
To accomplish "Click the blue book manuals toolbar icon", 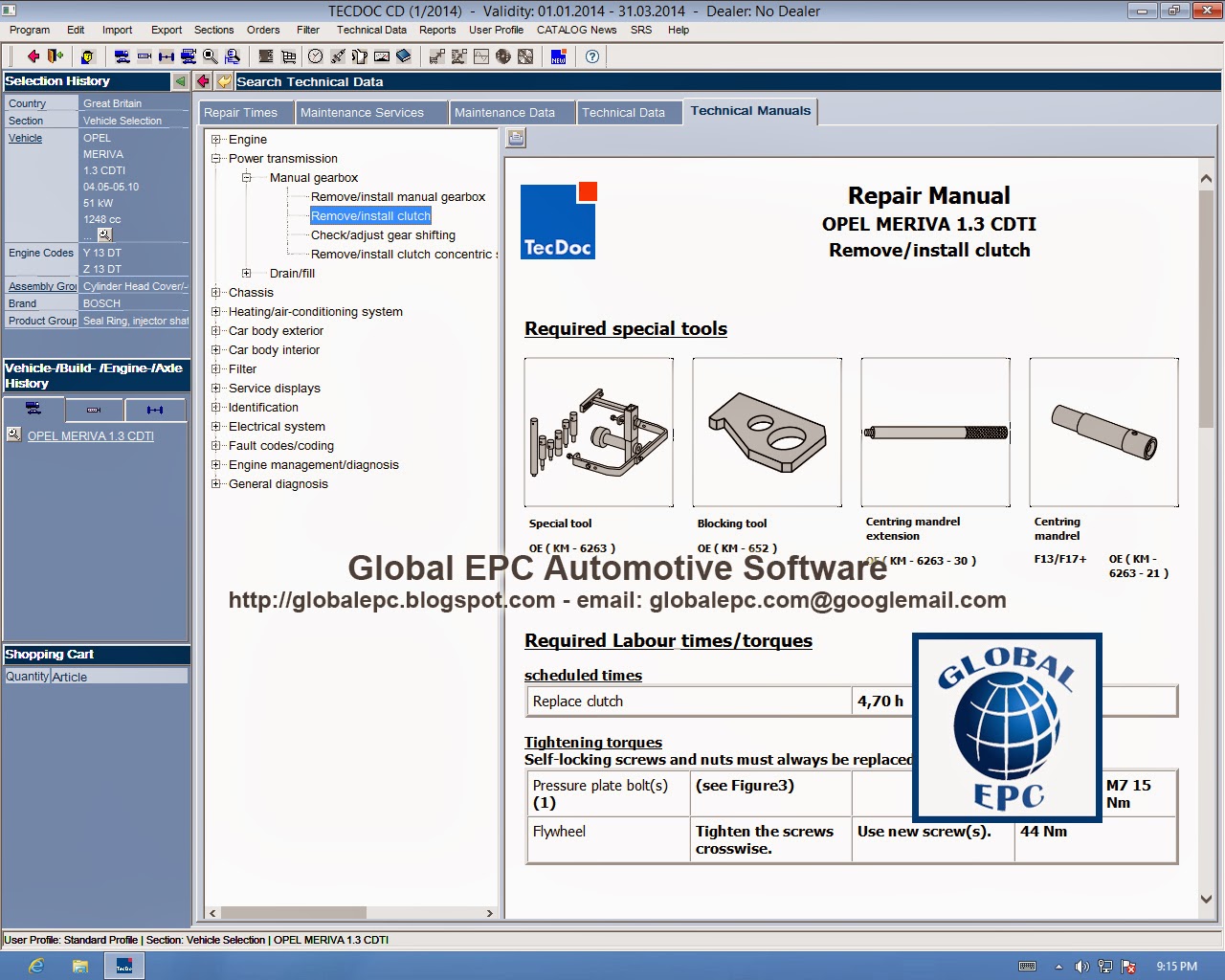I will tap(404, 56).
